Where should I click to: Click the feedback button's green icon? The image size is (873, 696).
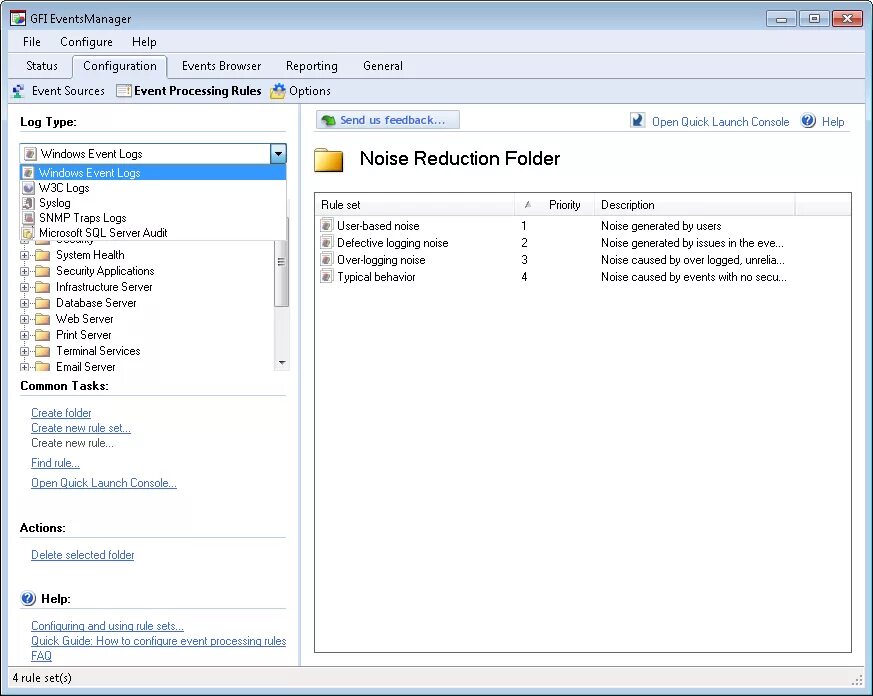click(x=328, y=120)
